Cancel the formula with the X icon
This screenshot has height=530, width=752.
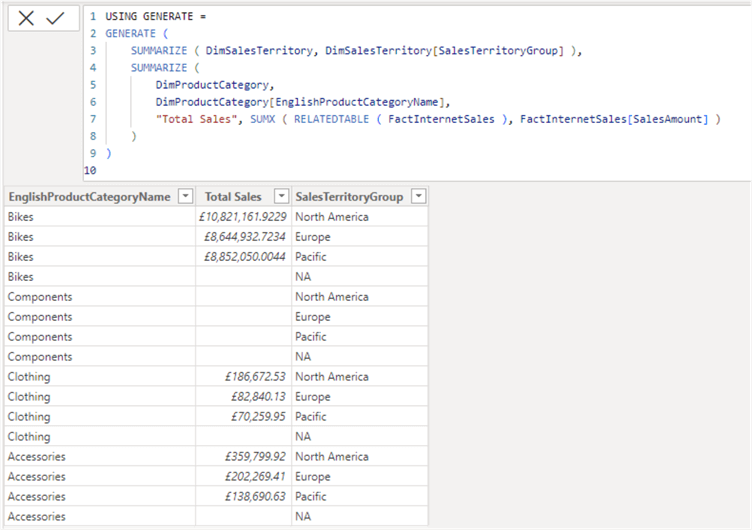(x=26, y=19)
